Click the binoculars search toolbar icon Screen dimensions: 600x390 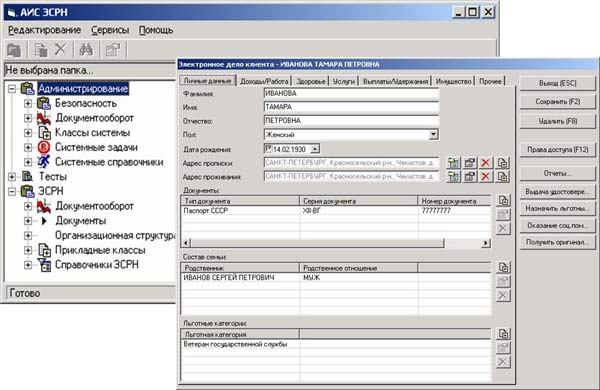[86, 50]
